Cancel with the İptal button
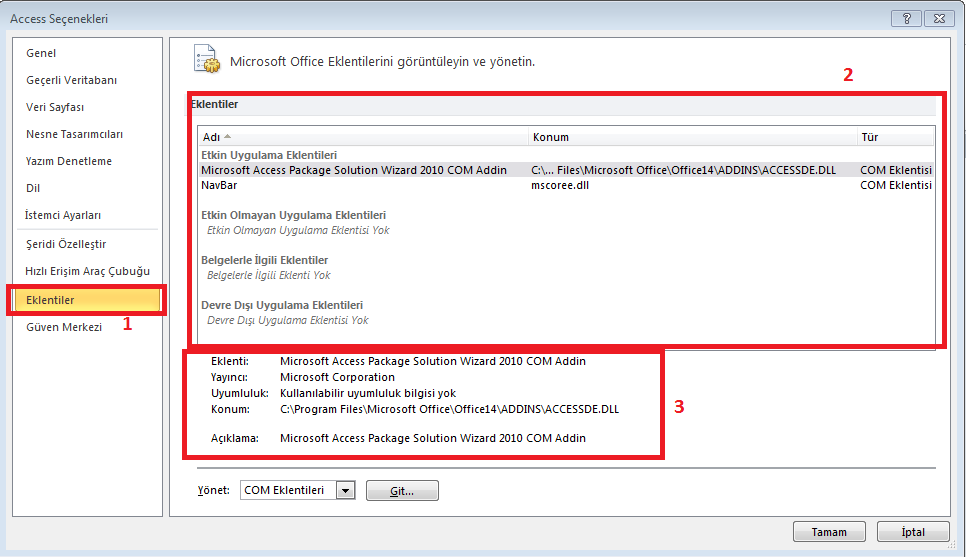Viewport: 966px width, 557px height. (x=913, y=532)
